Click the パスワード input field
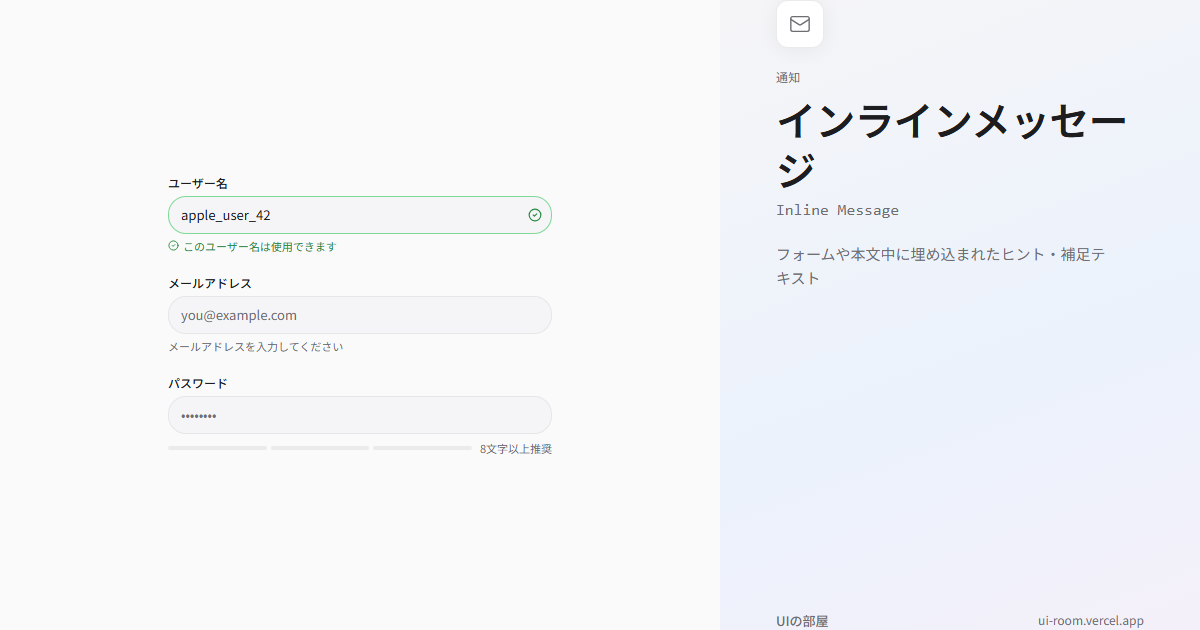 360,415
